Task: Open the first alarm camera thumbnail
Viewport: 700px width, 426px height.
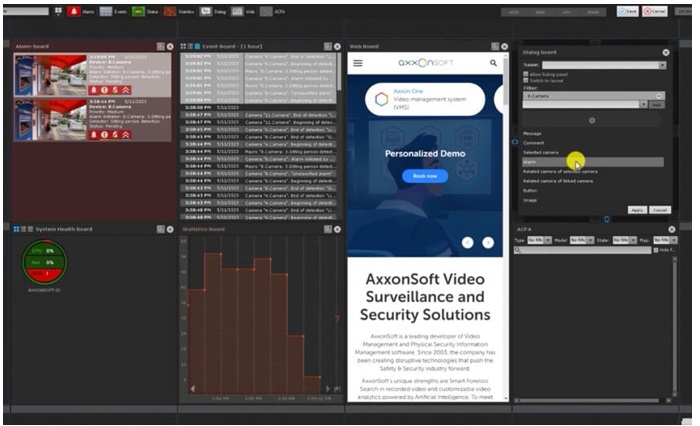Action: [x=50, y=75]
